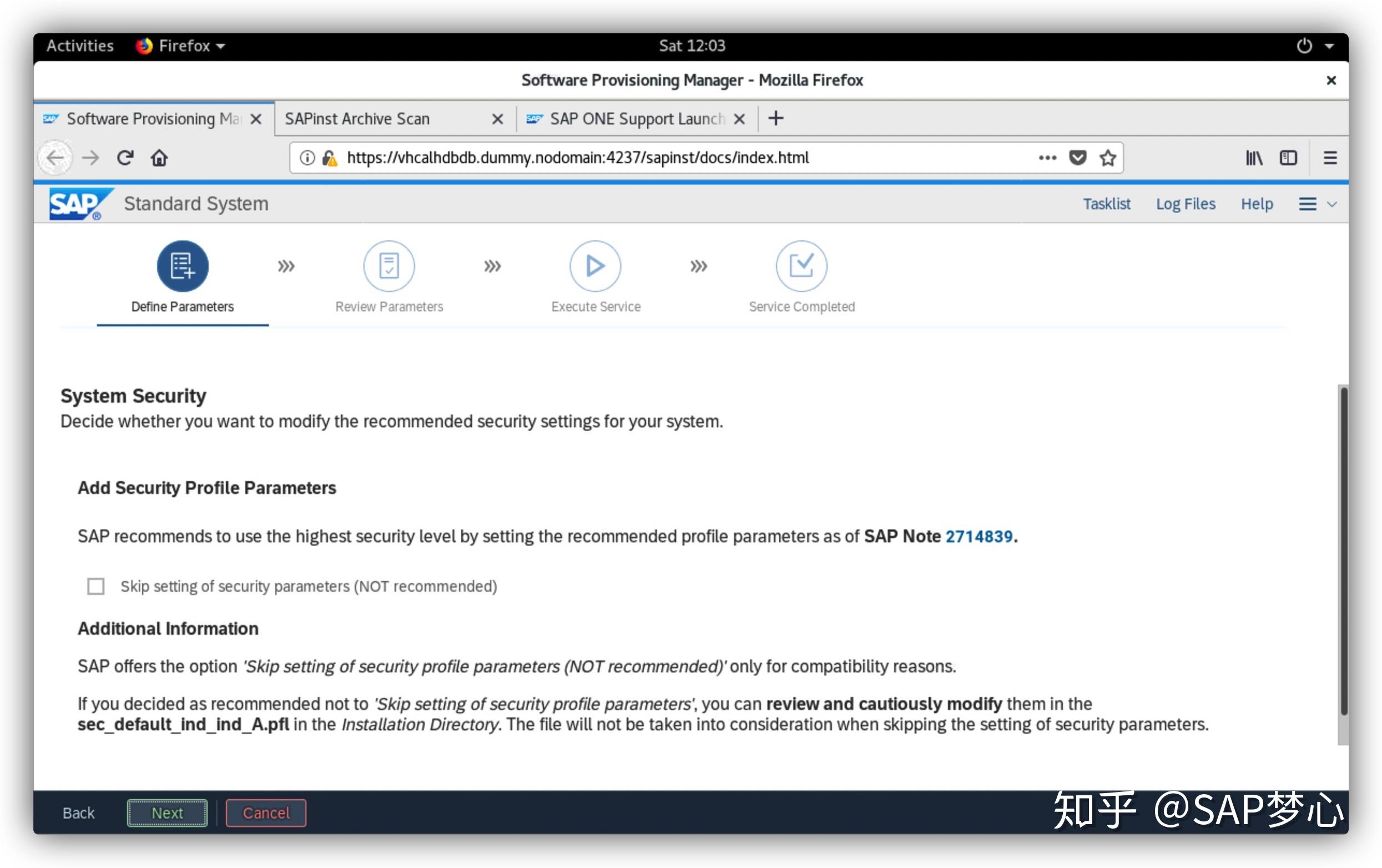Click the Log Files icon in the header

click(x=1185, y=203)
